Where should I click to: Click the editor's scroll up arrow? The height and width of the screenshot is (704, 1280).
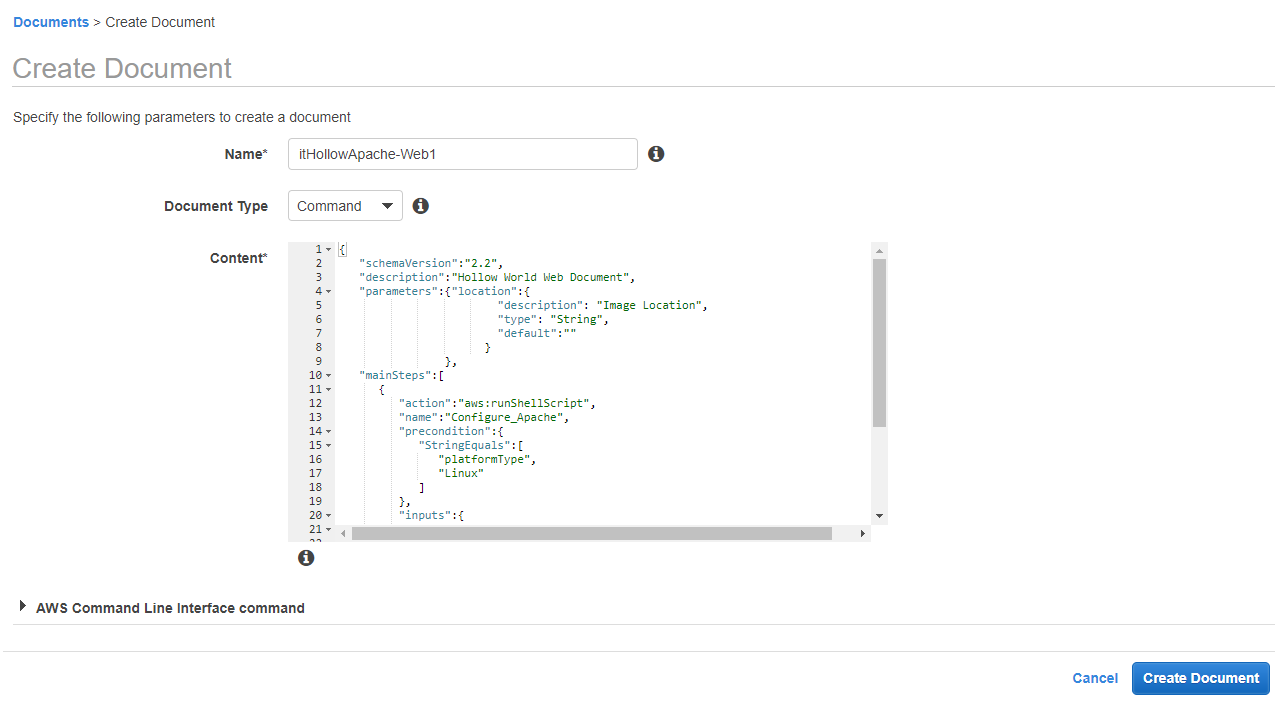click(879, 251)
